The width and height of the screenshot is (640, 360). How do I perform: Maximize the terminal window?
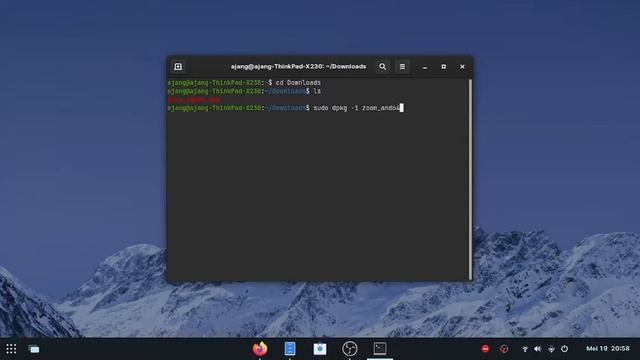point(444,67)
